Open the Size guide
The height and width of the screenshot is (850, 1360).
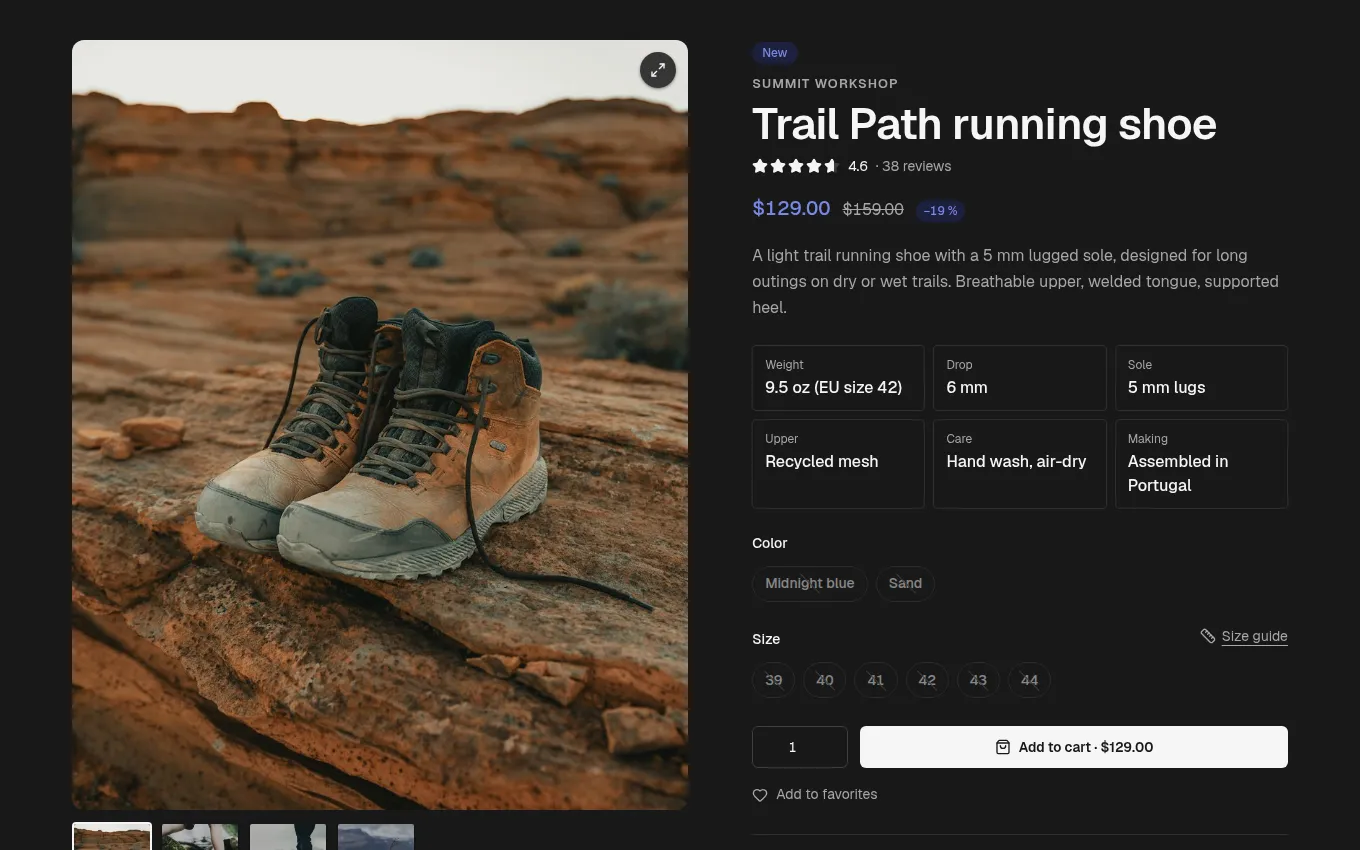[1244, 636]
